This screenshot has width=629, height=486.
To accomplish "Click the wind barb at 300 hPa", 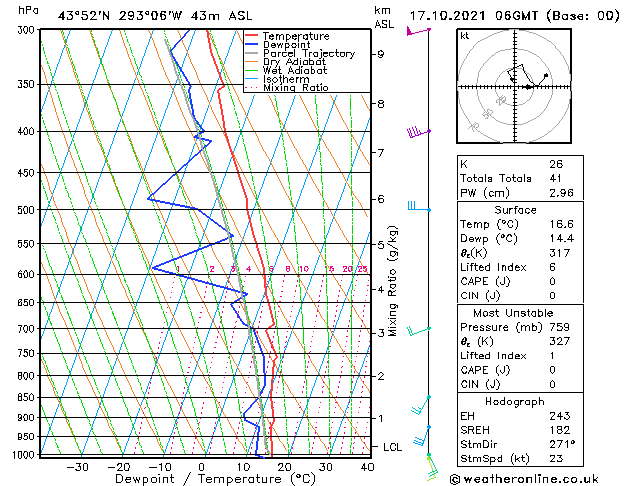I will click(x=418, y=31).
